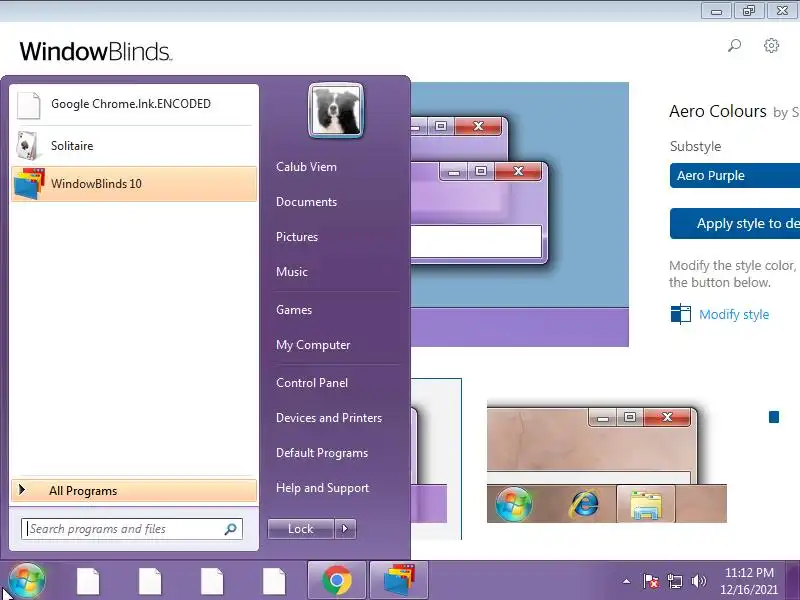Launch Google Chrome from the taskbar
This screenshot has height=600, width=800.
pos(336,581)
